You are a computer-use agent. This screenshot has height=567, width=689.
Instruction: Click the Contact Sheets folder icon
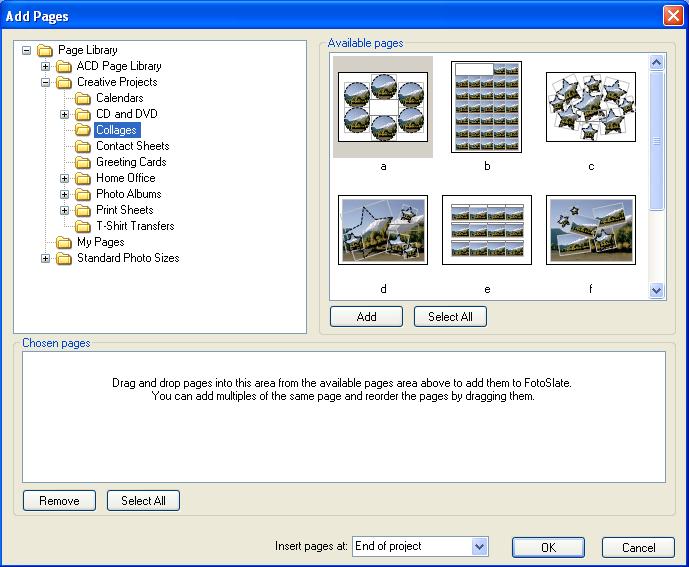(83, 146)
